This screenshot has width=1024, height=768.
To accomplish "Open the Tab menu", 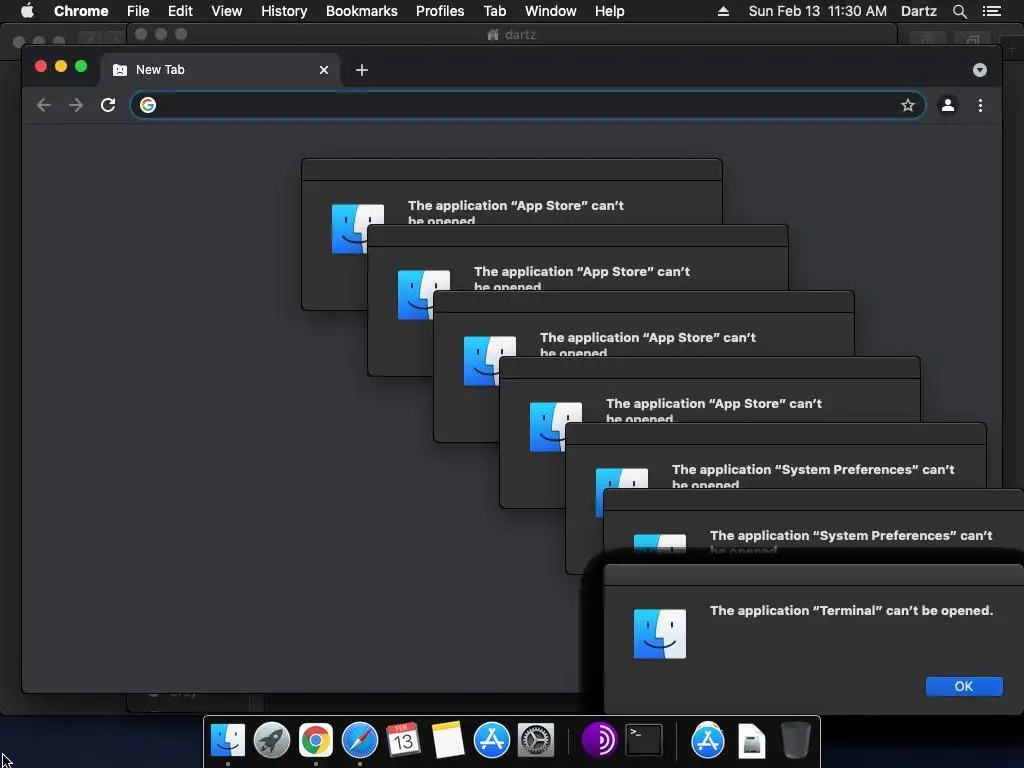I will [x=494, y=11].
